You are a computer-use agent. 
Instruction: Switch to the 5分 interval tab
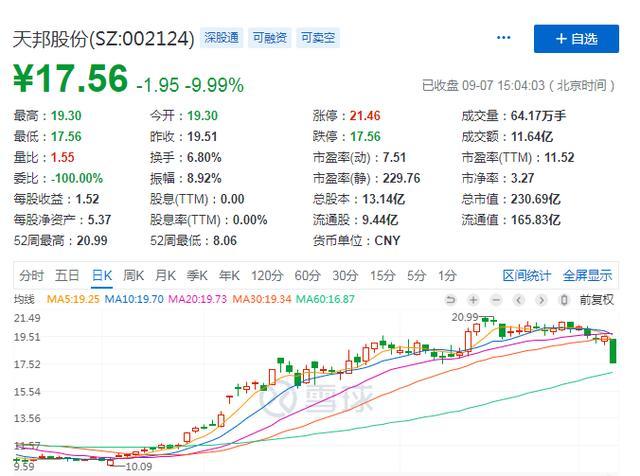(x=416, y=276)
